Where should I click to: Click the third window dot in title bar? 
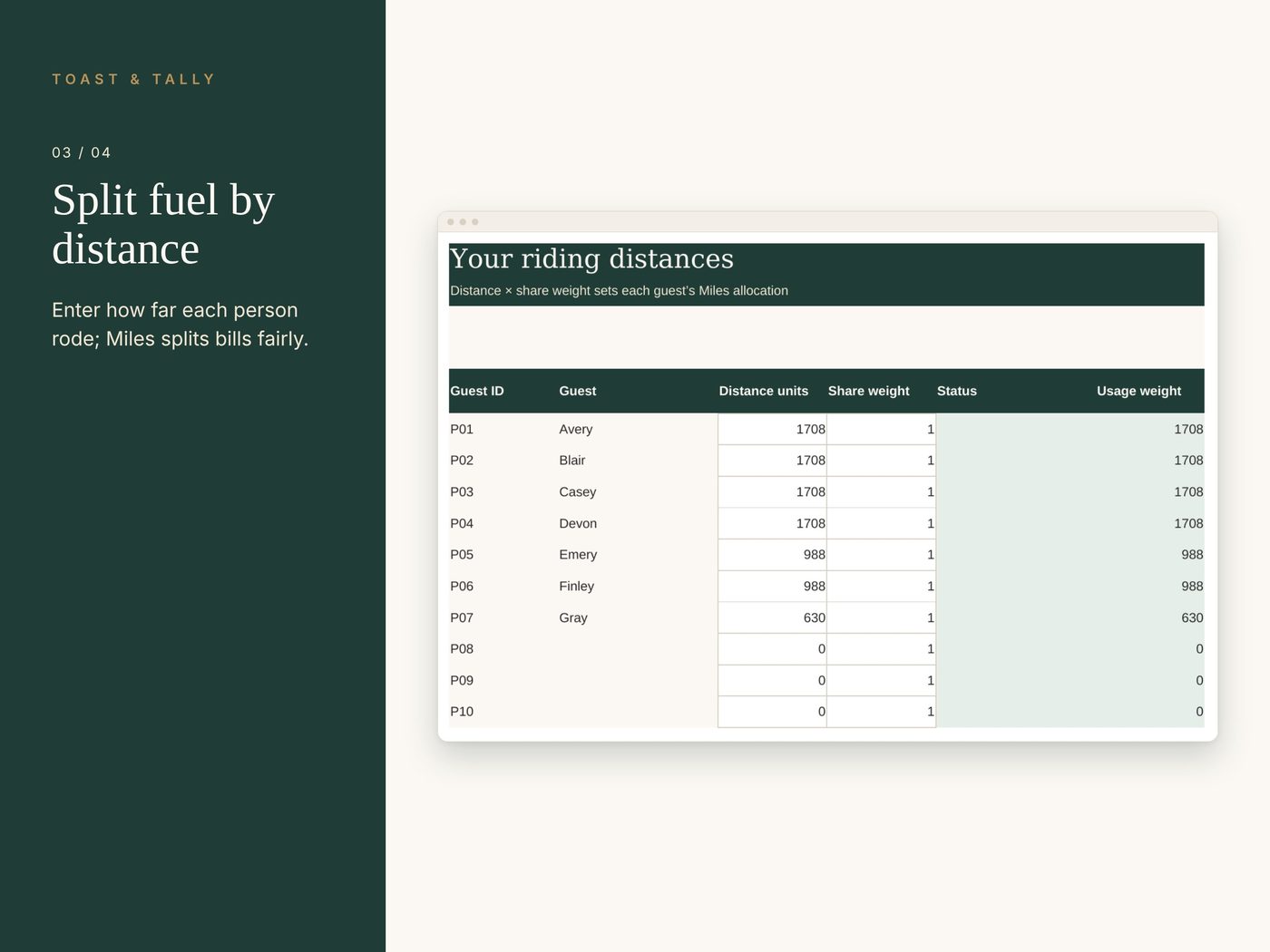474,222
